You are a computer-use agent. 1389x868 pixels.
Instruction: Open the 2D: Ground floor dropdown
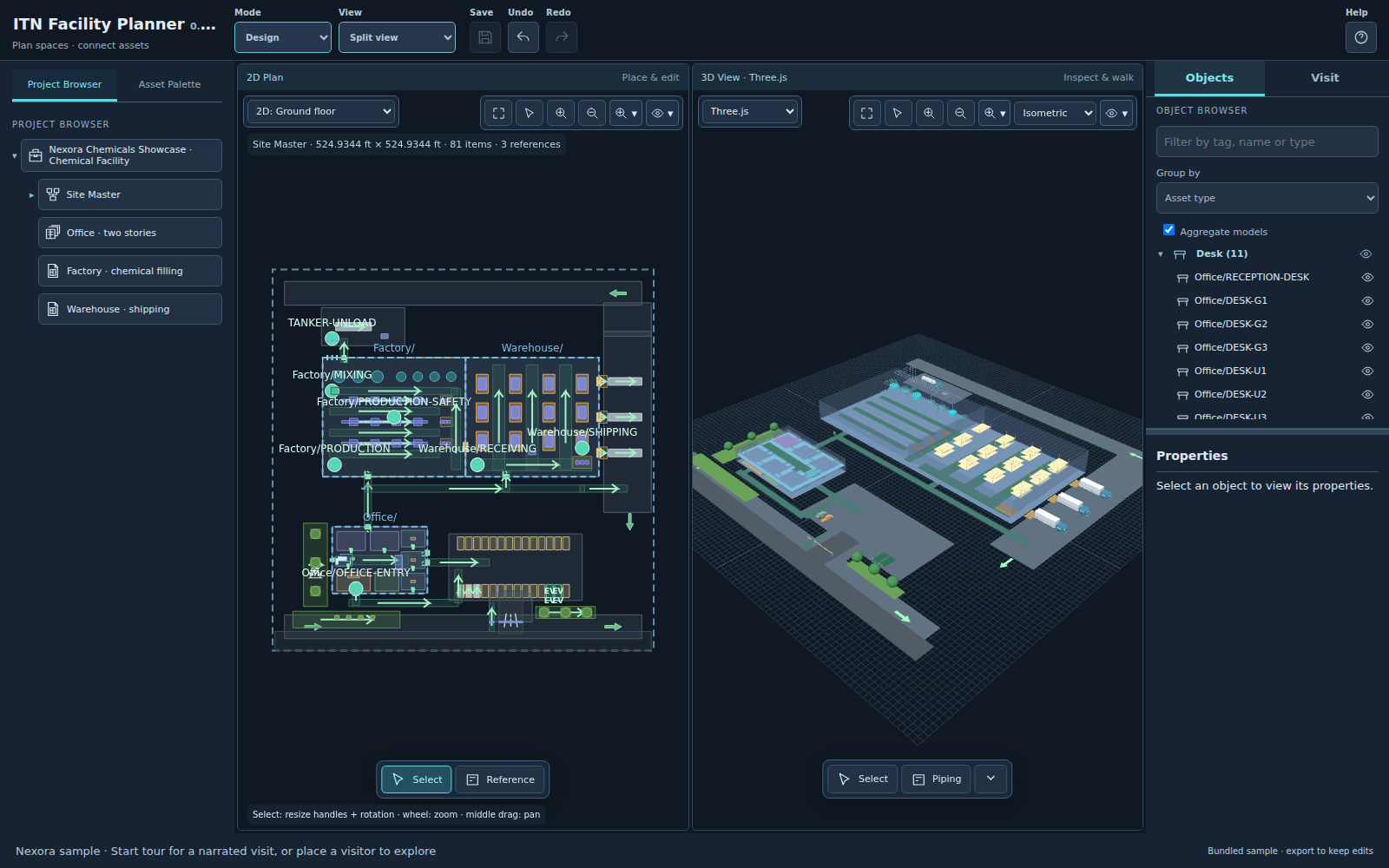(321, 111)
